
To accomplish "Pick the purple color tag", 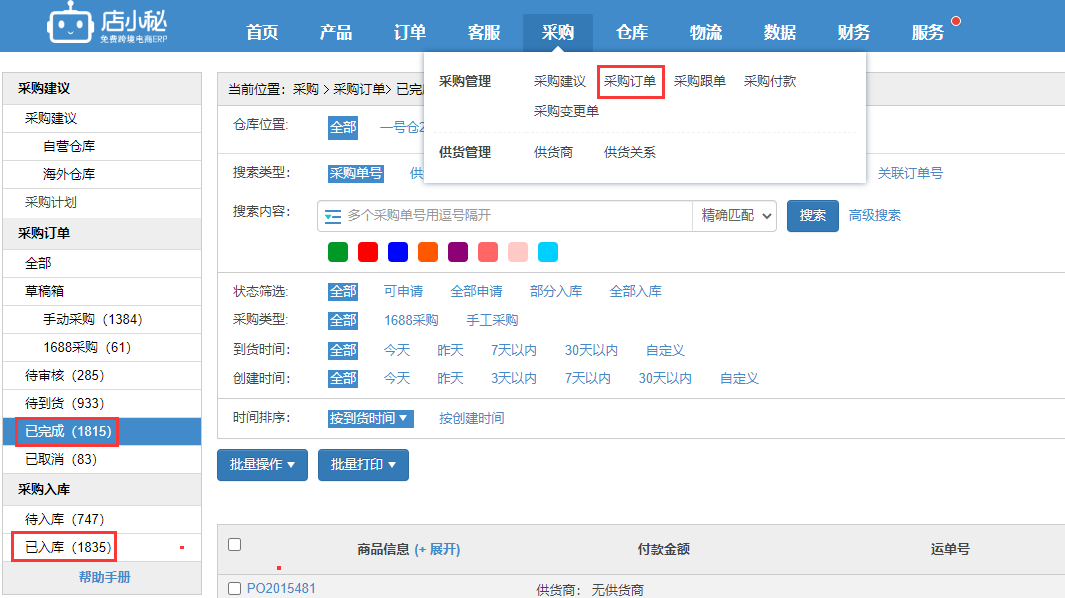I will pos(458,252).
